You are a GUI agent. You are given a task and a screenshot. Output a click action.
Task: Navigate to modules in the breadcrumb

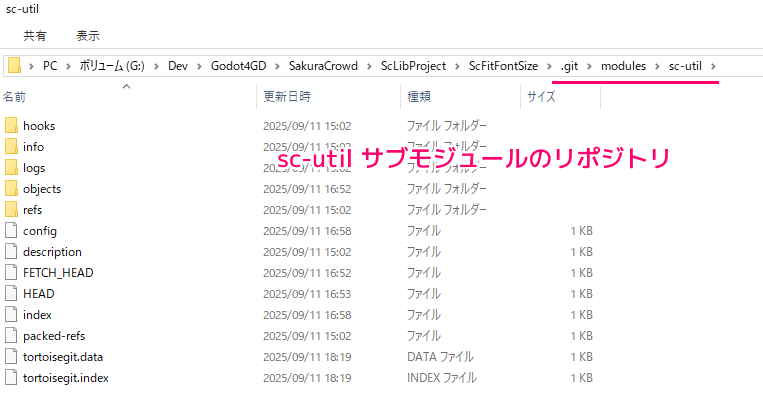[x=624, y=66]
